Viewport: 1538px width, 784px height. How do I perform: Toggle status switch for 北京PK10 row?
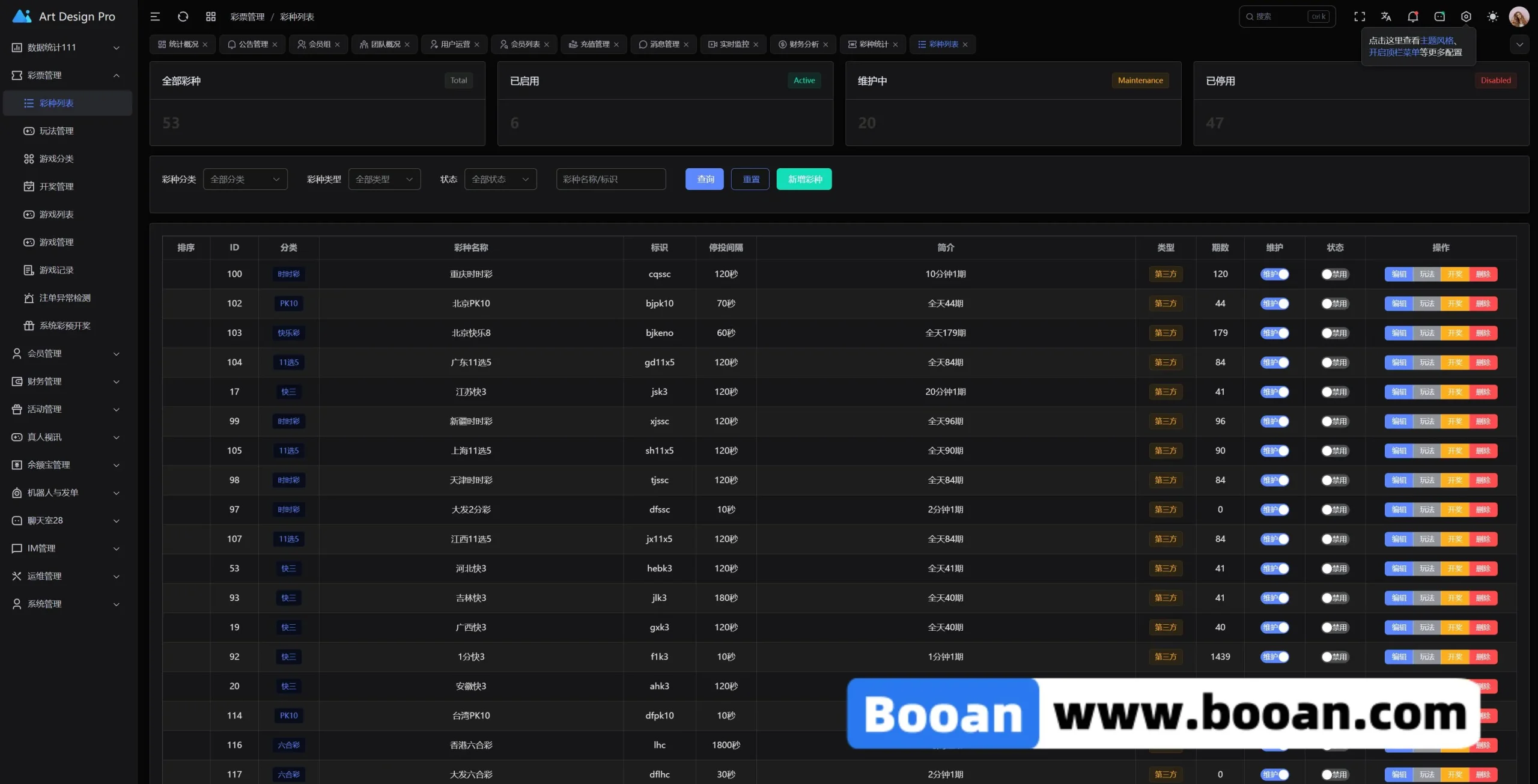pyautogui.click(x=1334, y=304)
